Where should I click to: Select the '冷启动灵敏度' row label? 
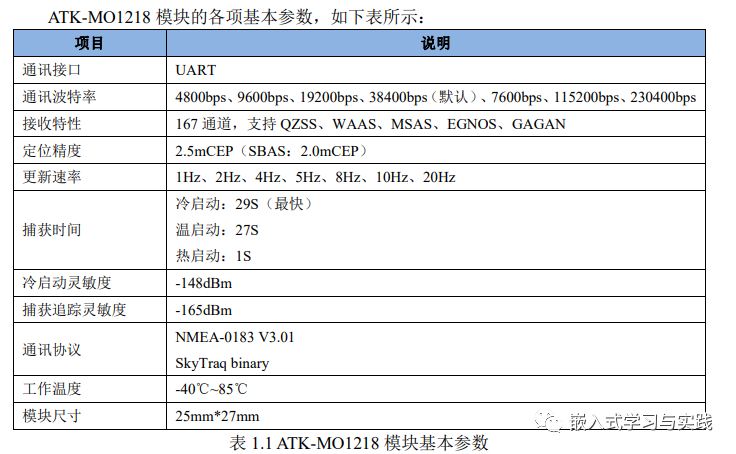(x=67, y=283)
